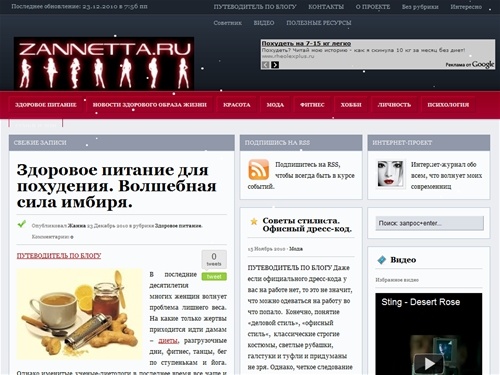Open the Советник menu link
The width and height of the screenshot is (500, 375).
pos(228,23)
